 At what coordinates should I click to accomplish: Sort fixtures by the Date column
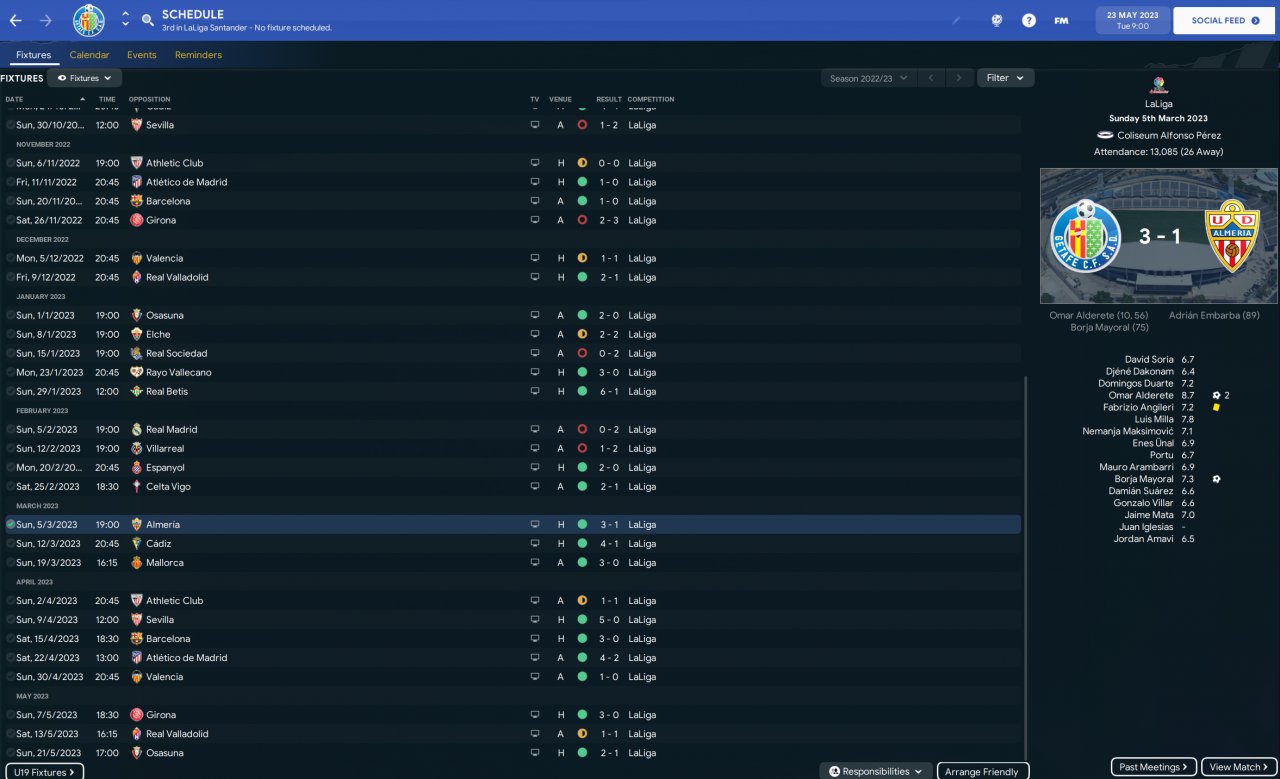[45, 99]
